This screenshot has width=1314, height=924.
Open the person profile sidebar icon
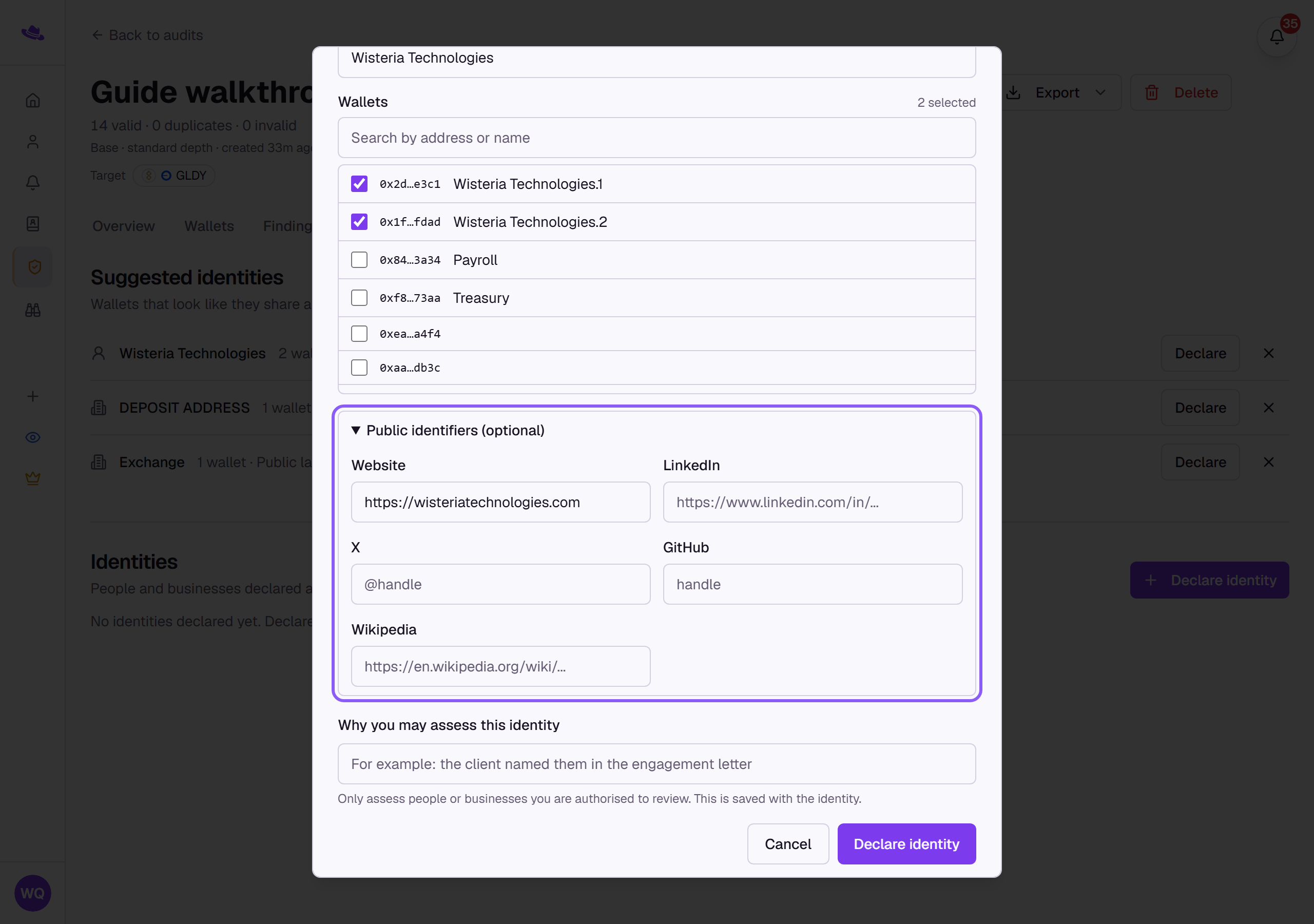33,141
